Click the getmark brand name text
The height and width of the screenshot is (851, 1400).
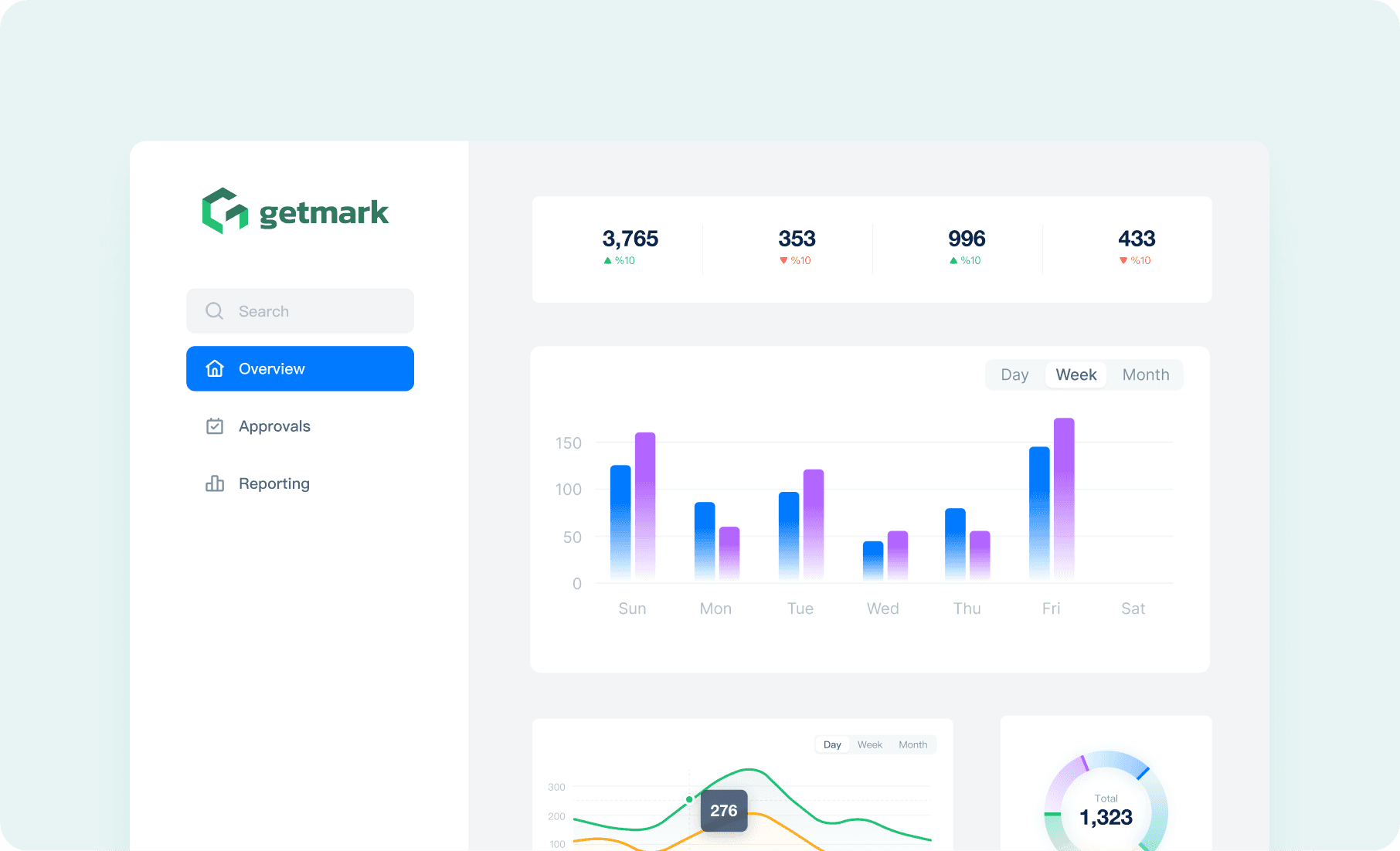(324, 213)
